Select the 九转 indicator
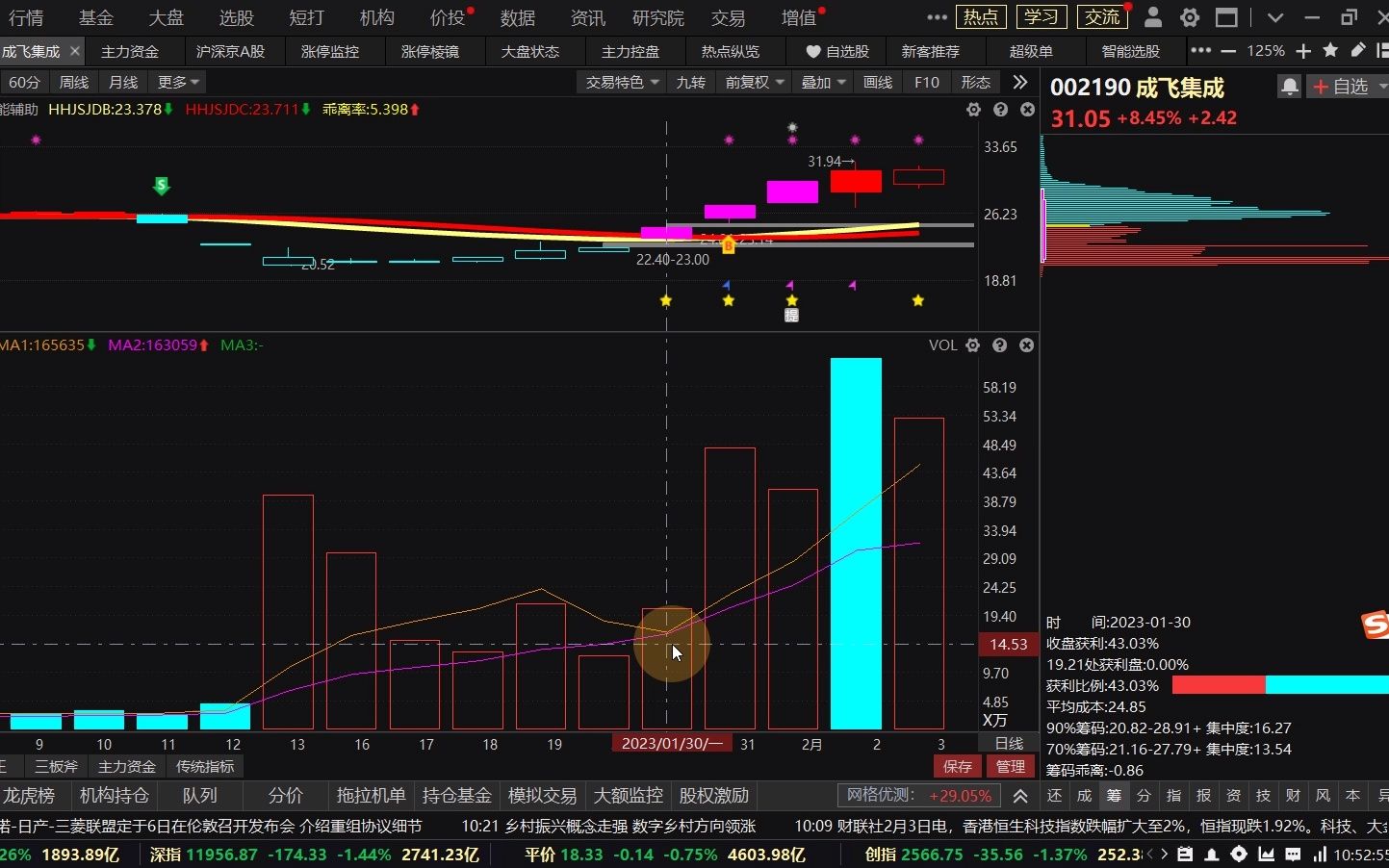The width and height of the screenshot is (1389, 868). [690, 82]
